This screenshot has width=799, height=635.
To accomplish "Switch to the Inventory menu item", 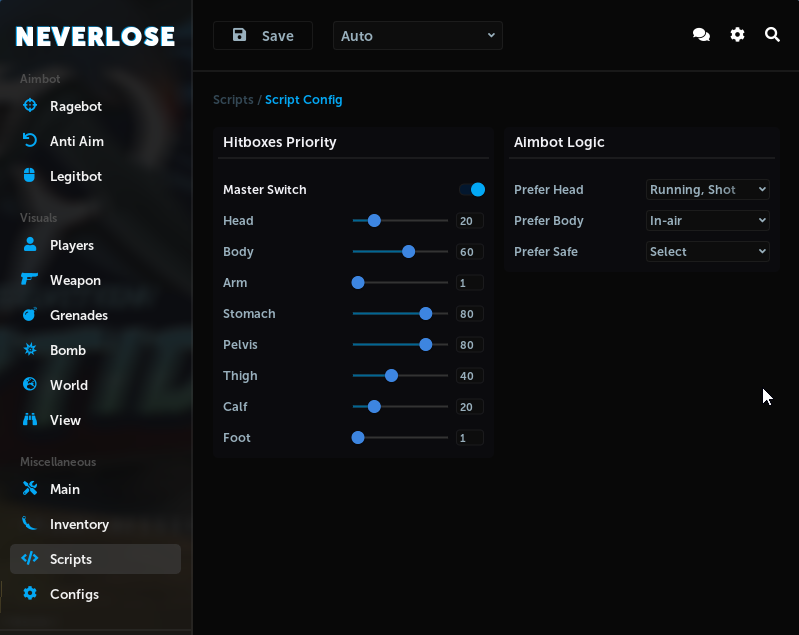I will point(79,524).
